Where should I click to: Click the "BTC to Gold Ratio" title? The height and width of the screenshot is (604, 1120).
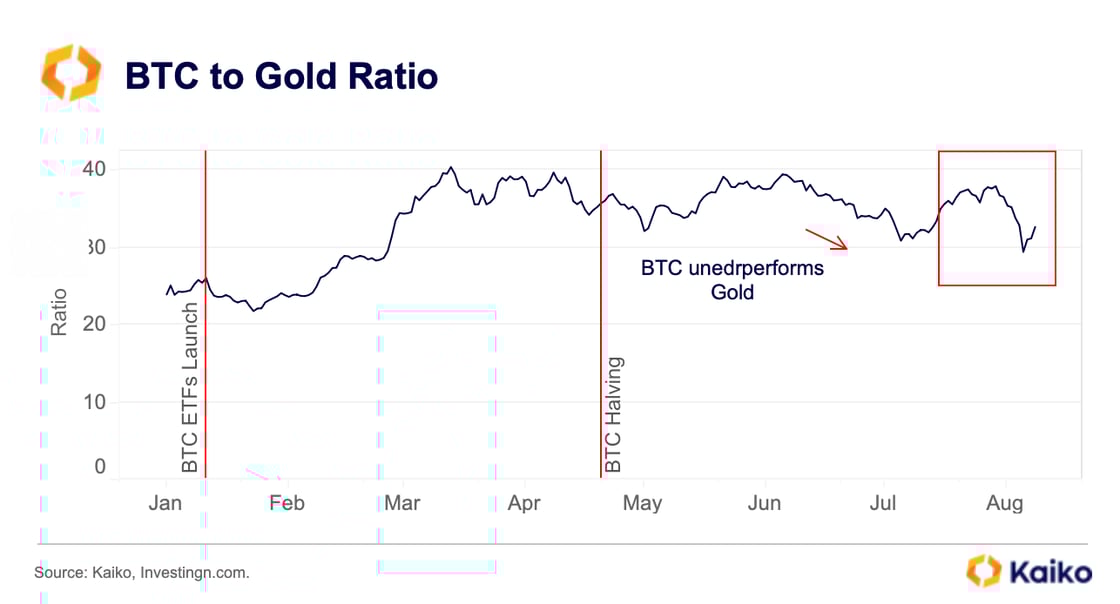coord(280,76)
